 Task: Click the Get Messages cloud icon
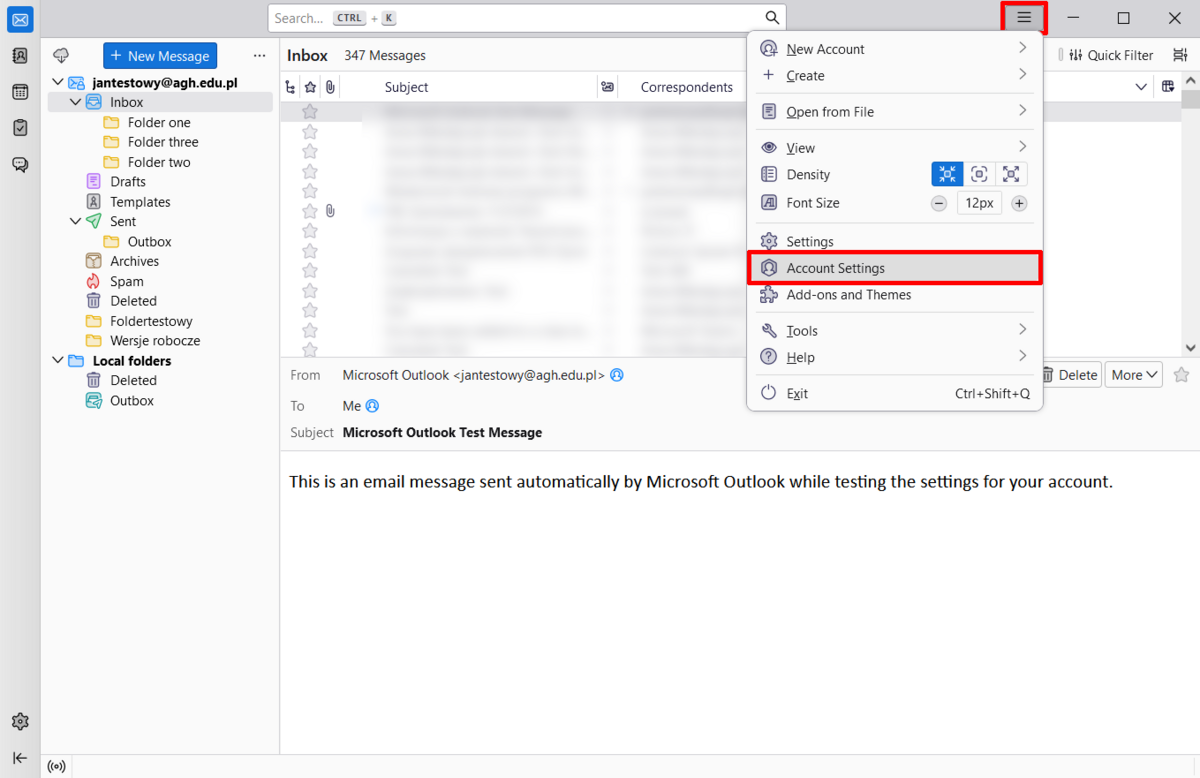coord(61,56)
